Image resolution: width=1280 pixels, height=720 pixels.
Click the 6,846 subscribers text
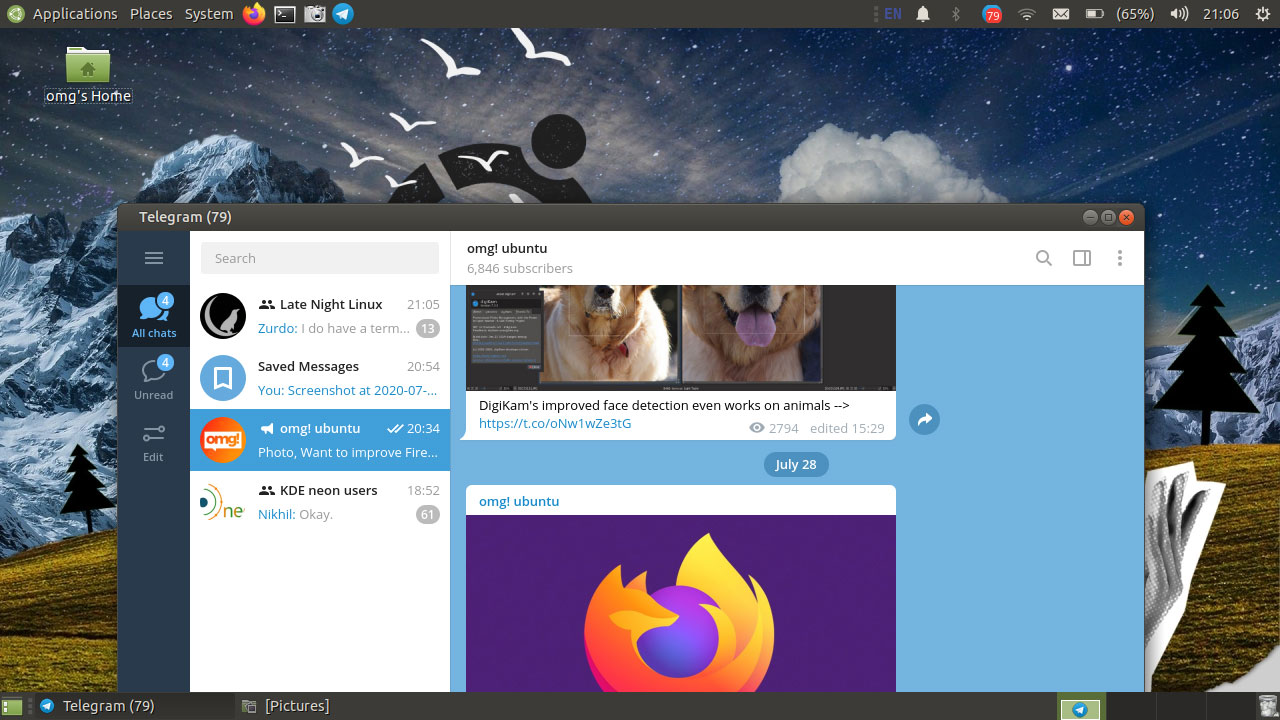pyautogui.click(x=520, y=268)
